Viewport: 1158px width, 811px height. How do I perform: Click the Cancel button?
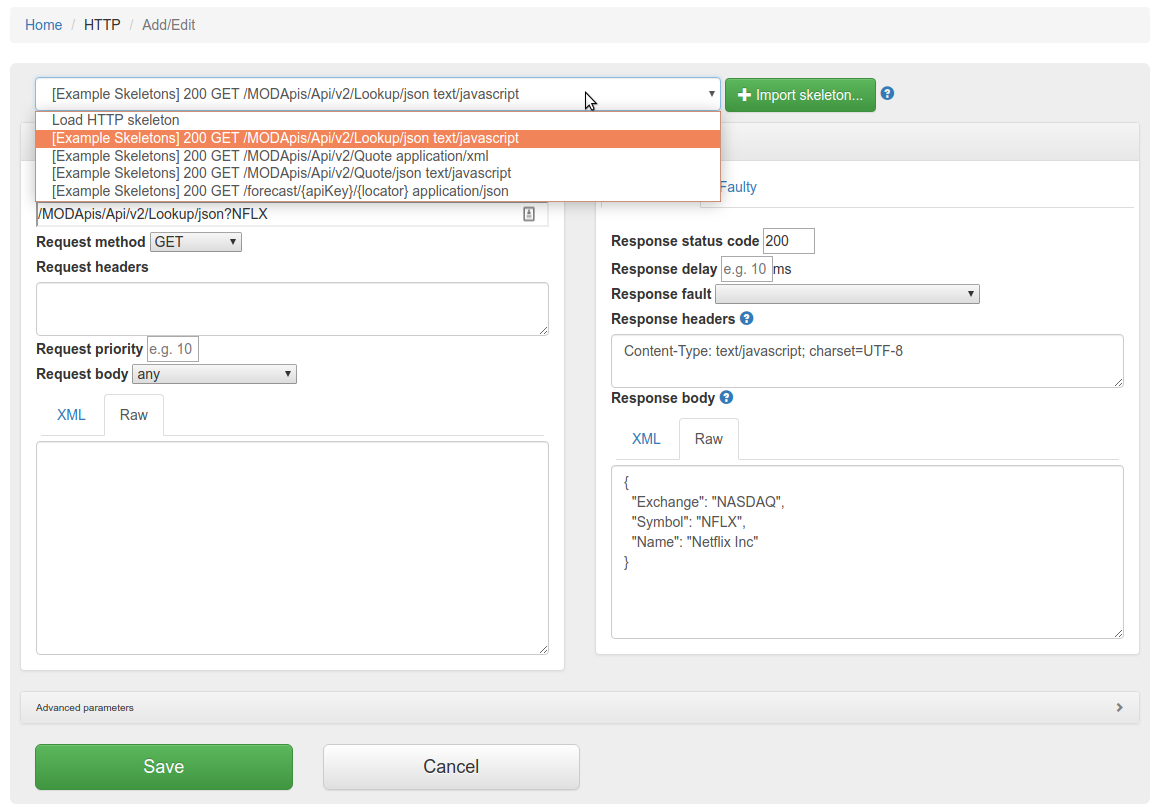(451, 767)
